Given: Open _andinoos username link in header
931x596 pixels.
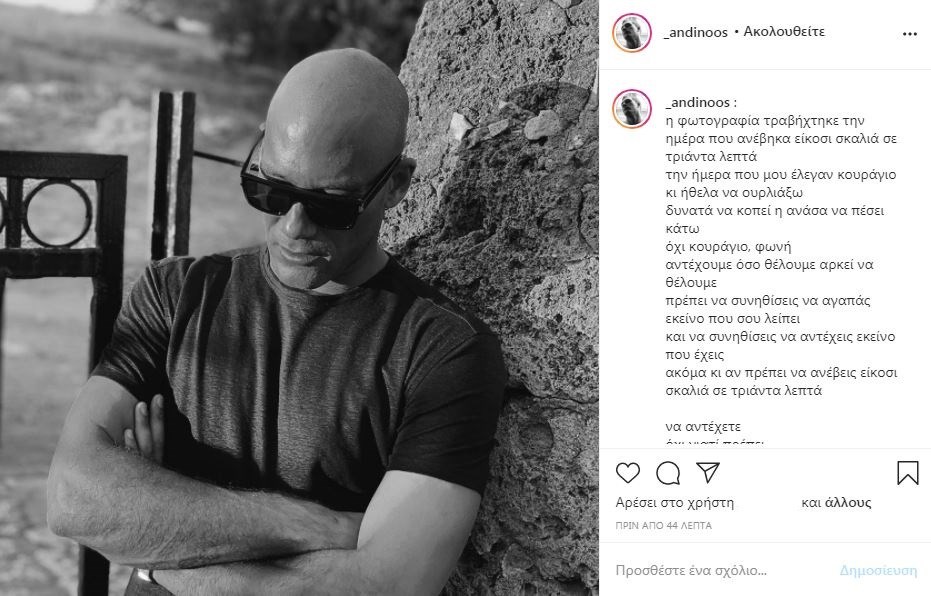Looking at the screenshot, I should point(695,32).
